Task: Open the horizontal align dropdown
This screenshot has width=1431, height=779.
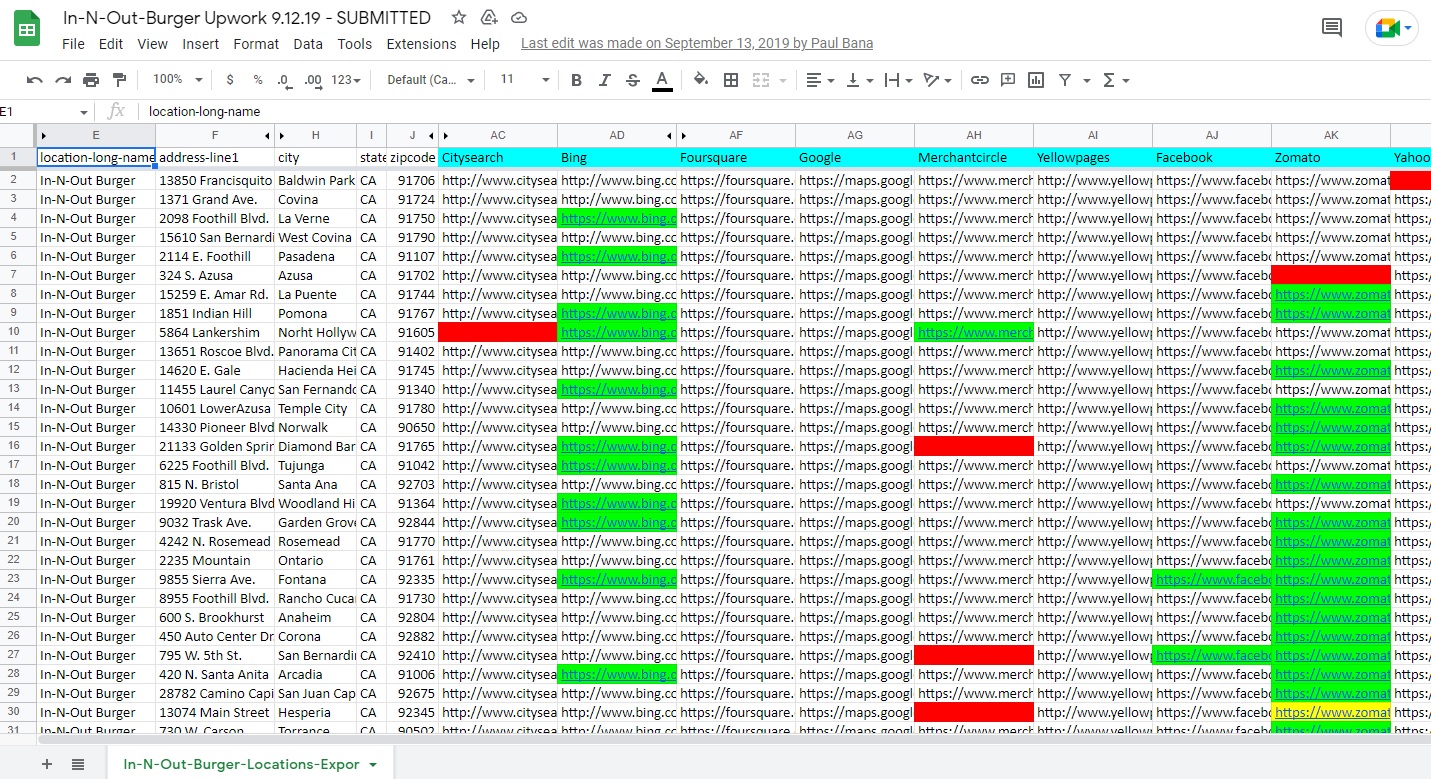Action: [820, 80]
